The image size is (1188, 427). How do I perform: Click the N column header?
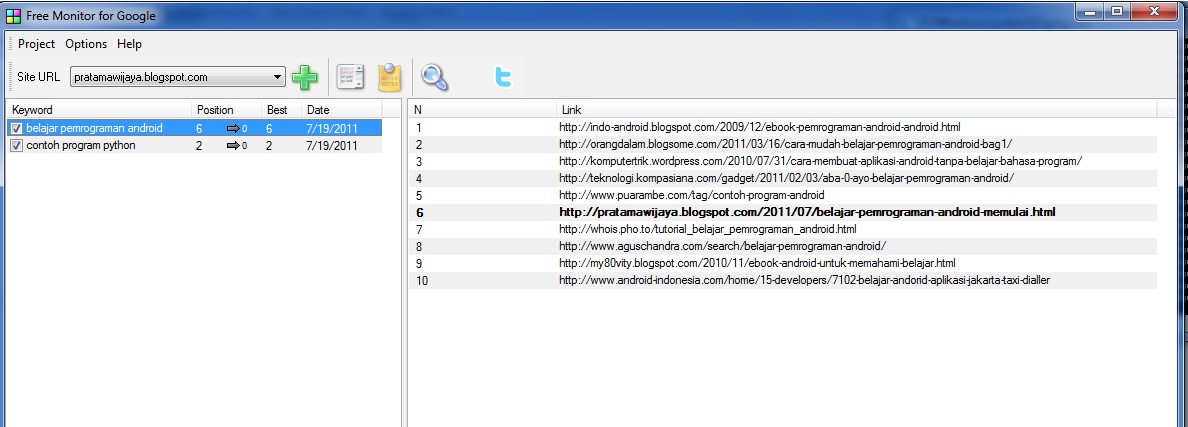482,110
